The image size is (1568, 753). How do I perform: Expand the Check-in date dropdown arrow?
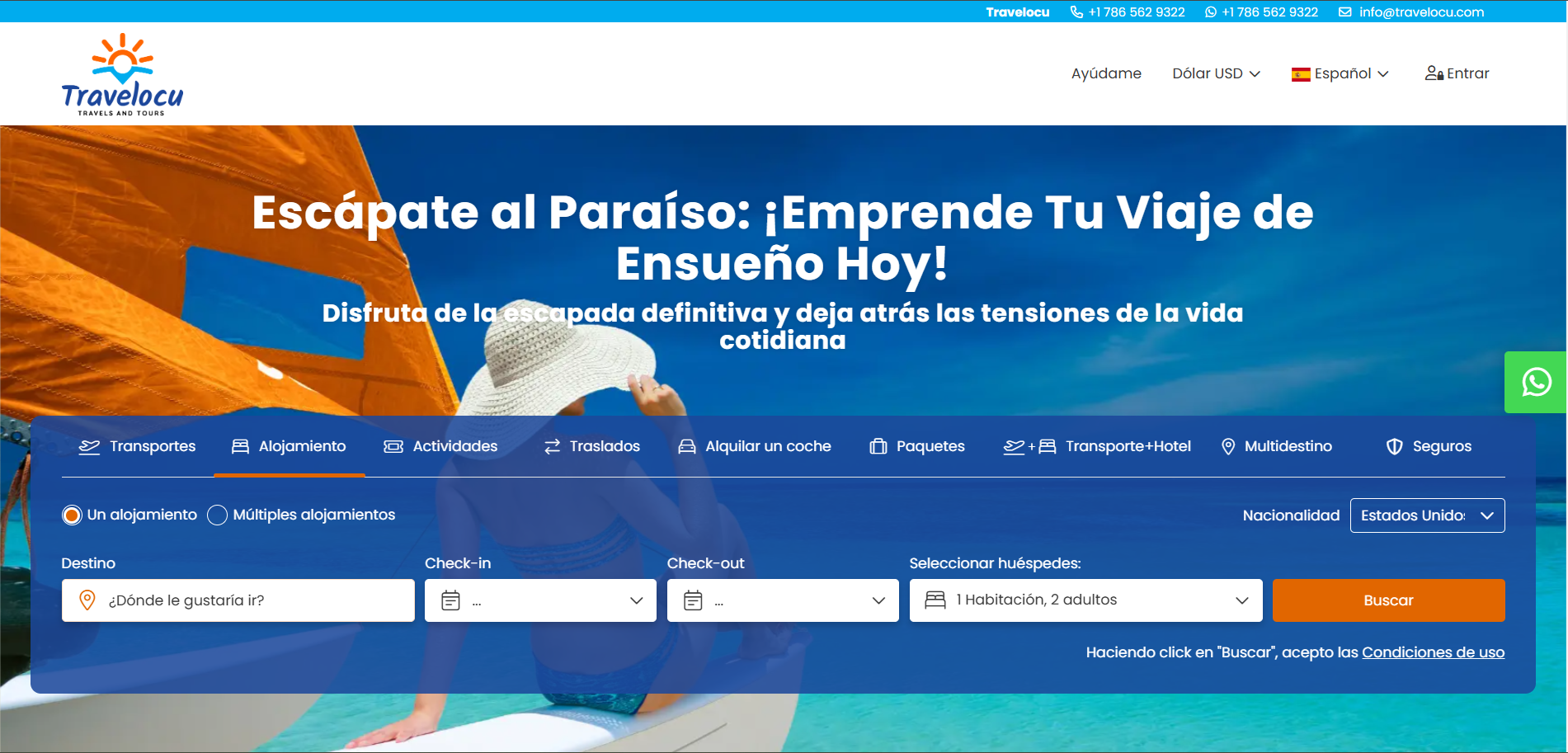coord(636,600)
